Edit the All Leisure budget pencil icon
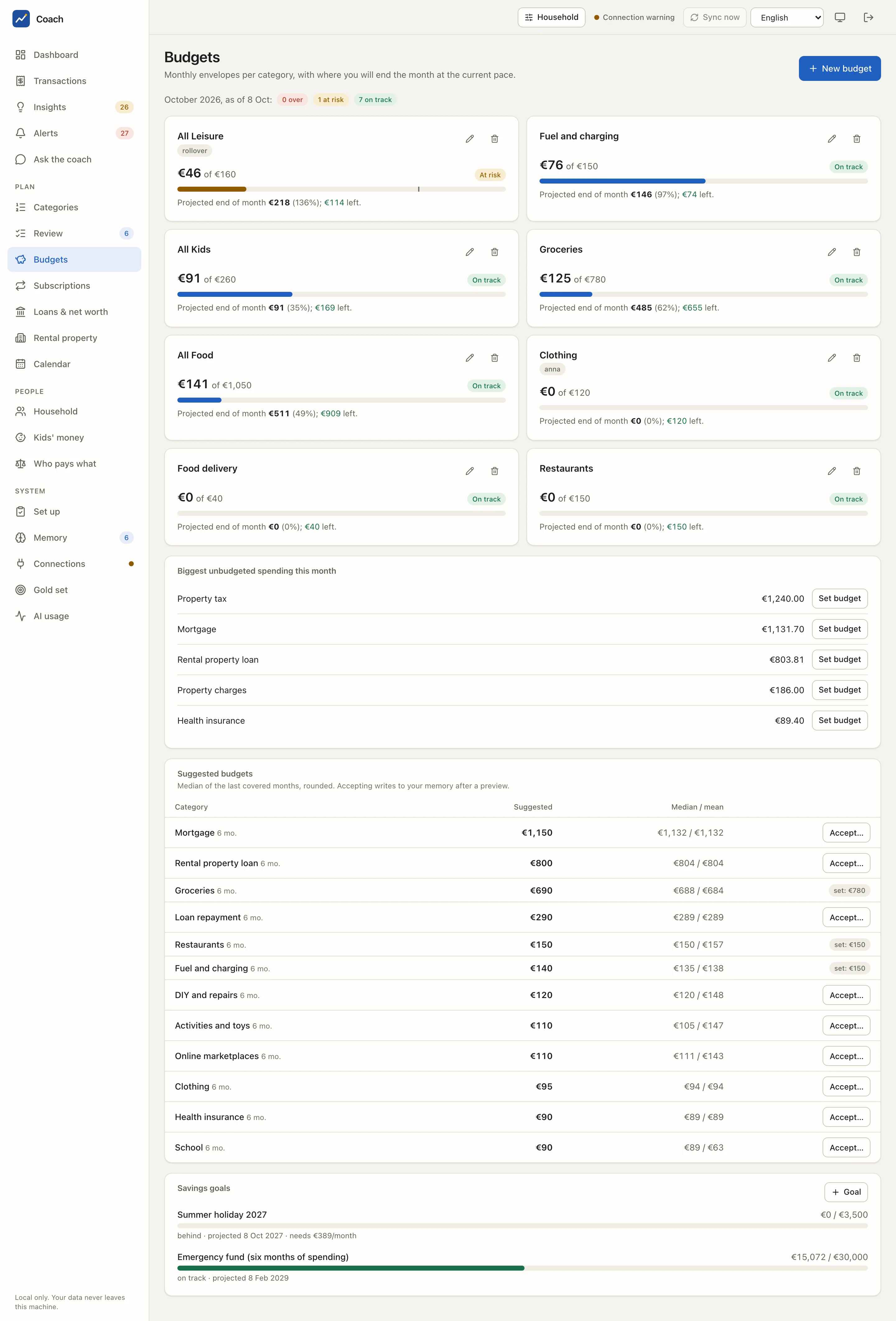 point(469,139)
